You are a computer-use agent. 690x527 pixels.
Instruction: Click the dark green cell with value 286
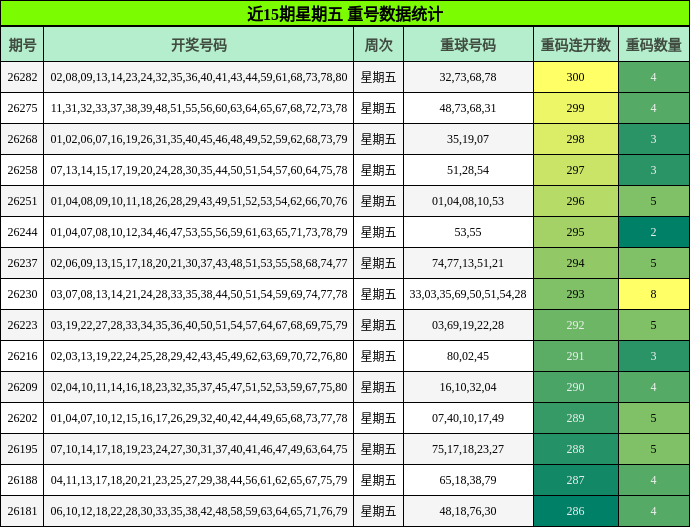point(576,511)
